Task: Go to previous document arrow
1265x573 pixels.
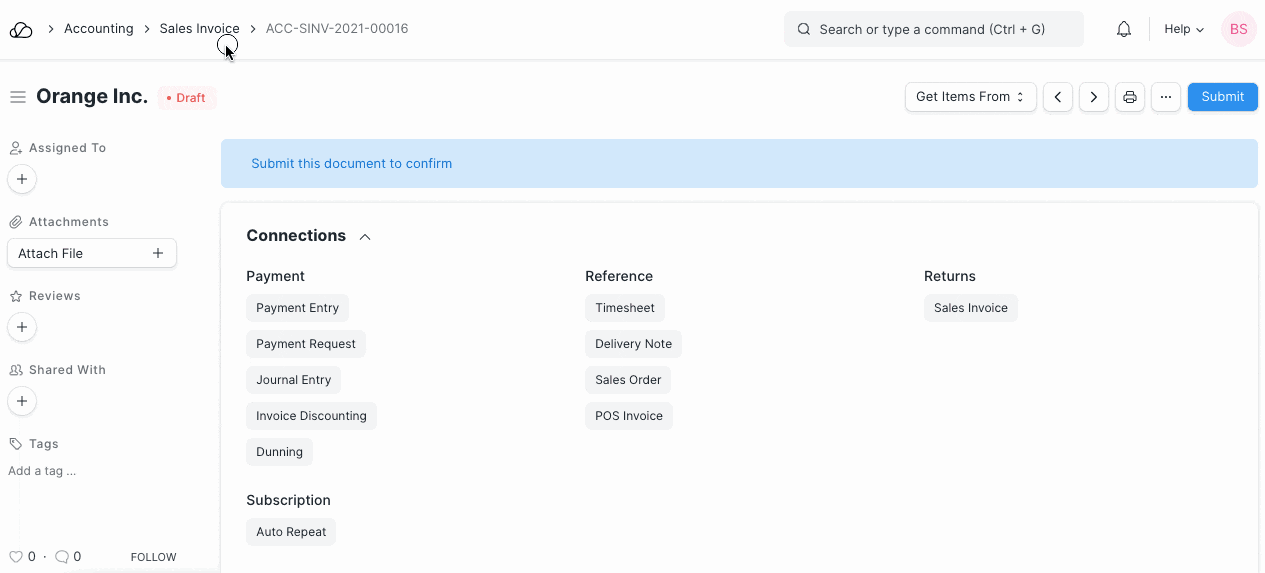Action: pos(1058,97)
